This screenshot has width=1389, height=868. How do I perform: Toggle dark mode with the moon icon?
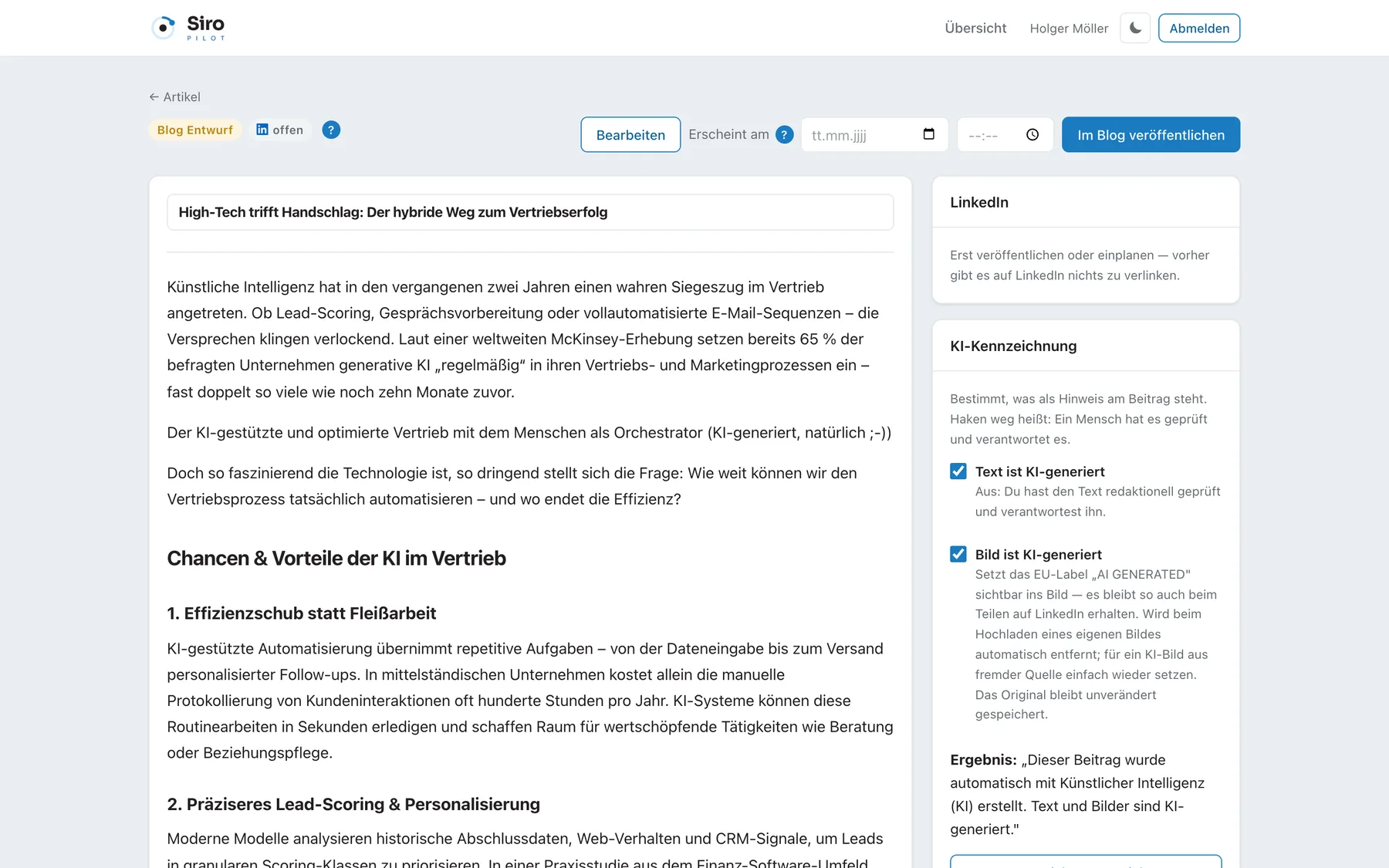(x=1135, y=28)
